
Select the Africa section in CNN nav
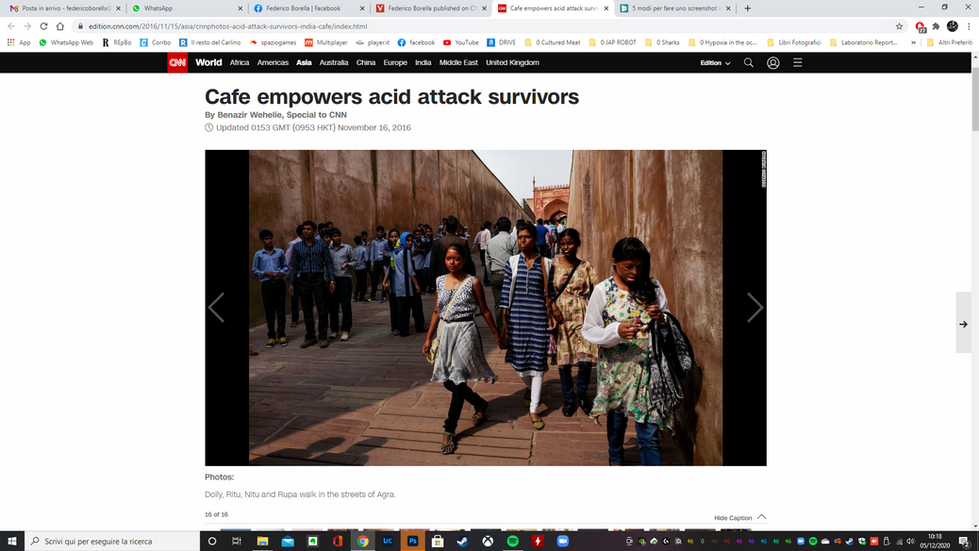(x=239, y=62)
